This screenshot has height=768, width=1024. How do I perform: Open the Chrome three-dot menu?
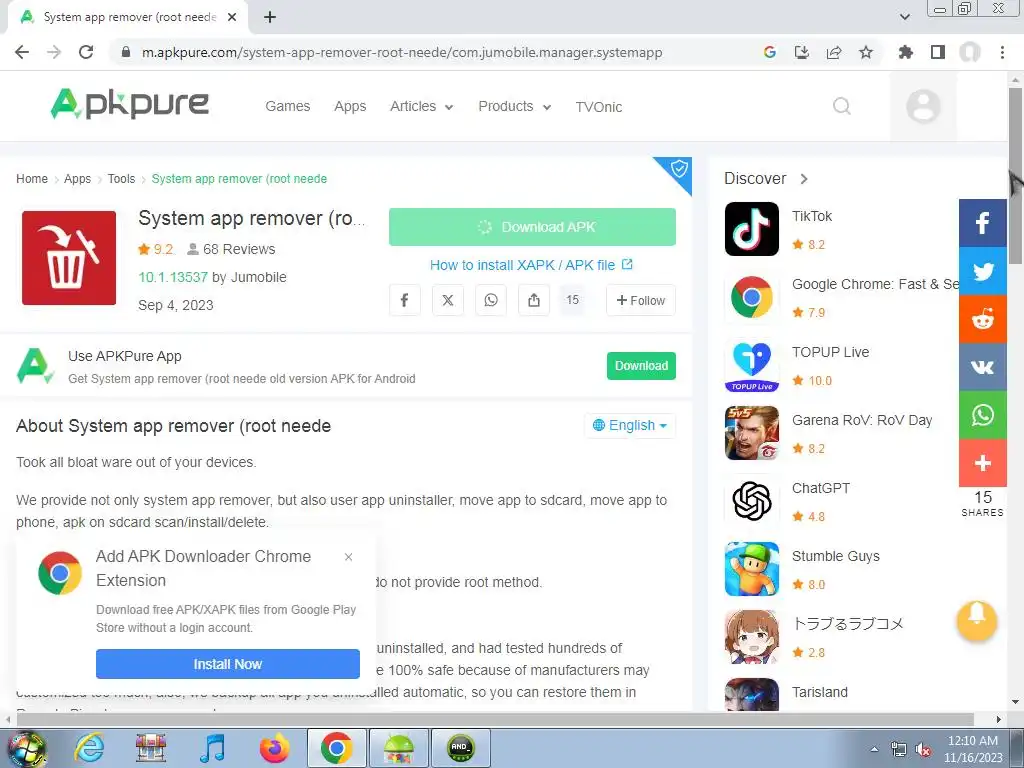click(1002, 52)
